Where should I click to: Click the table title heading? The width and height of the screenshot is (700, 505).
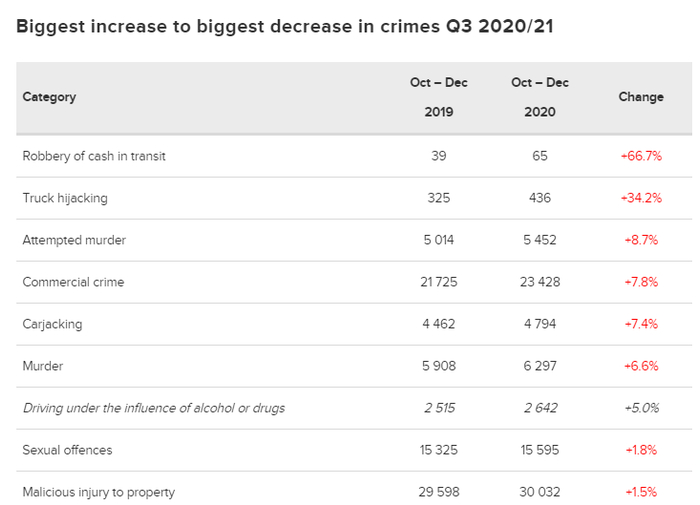(x=285, y=26)
